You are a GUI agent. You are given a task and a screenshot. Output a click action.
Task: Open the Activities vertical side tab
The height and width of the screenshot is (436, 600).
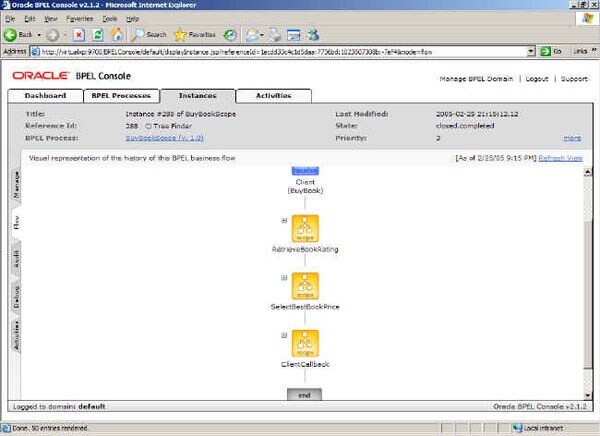pyautogui.click(x=16, y=336)
